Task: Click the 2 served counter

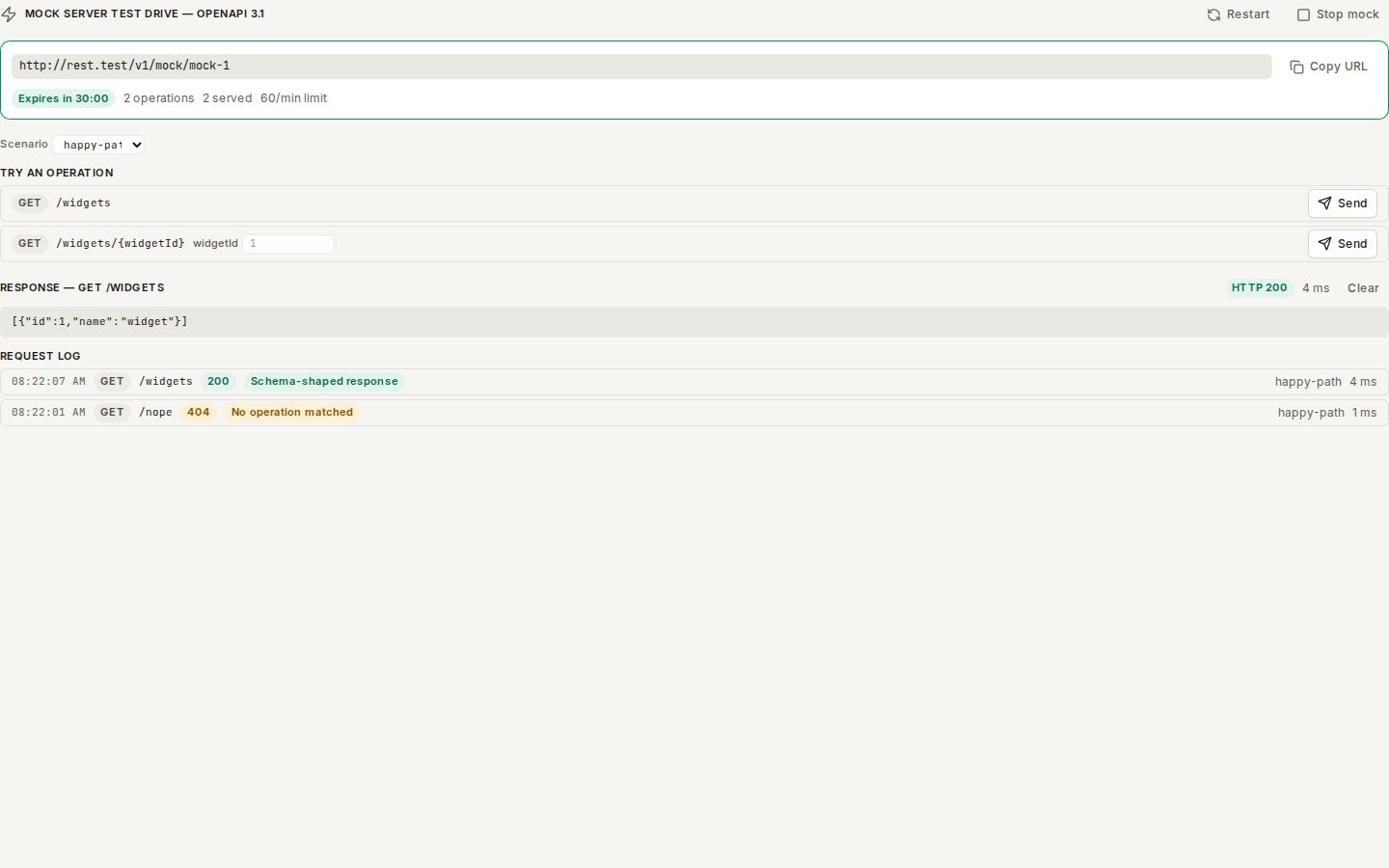Action: (228, 98)
